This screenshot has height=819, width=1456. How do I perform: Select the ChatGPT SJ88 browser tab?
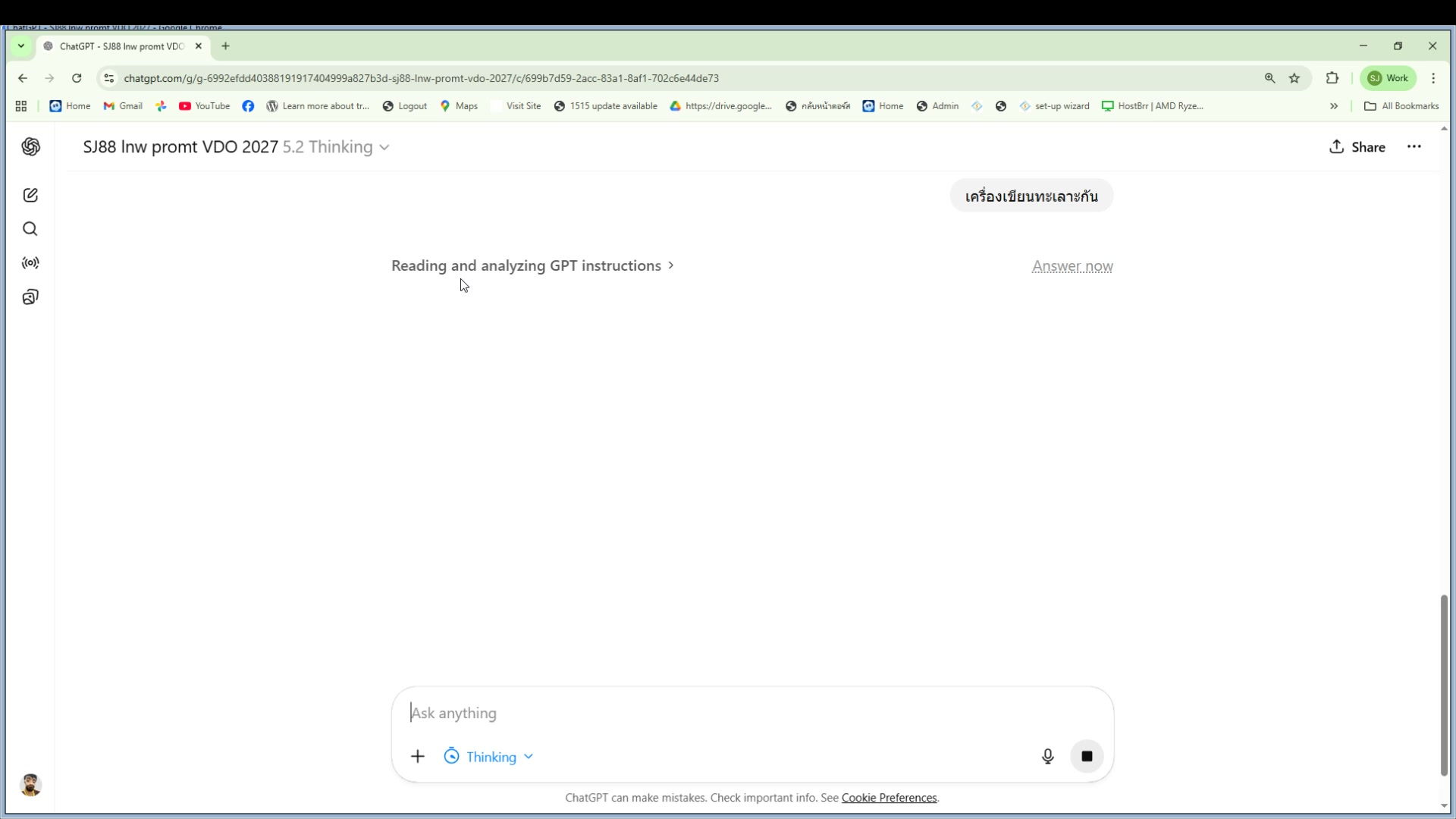point(121,46)
